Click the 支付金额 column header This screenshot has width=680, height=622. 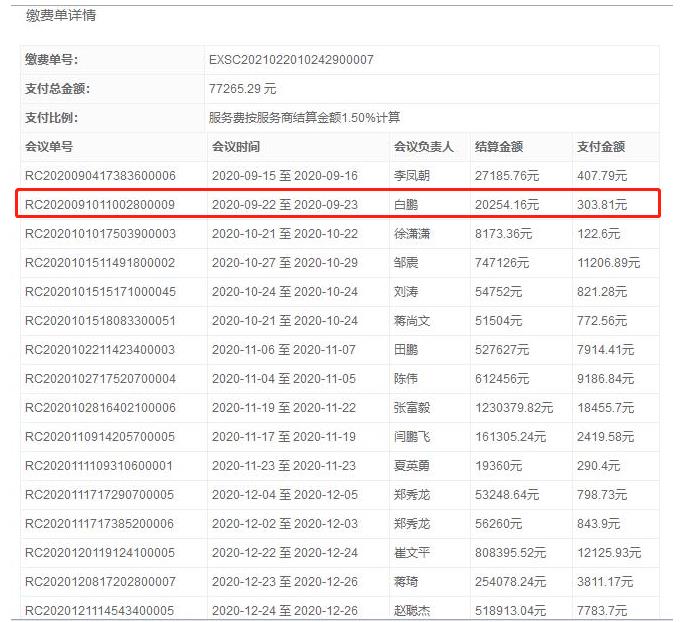[601, 147]
